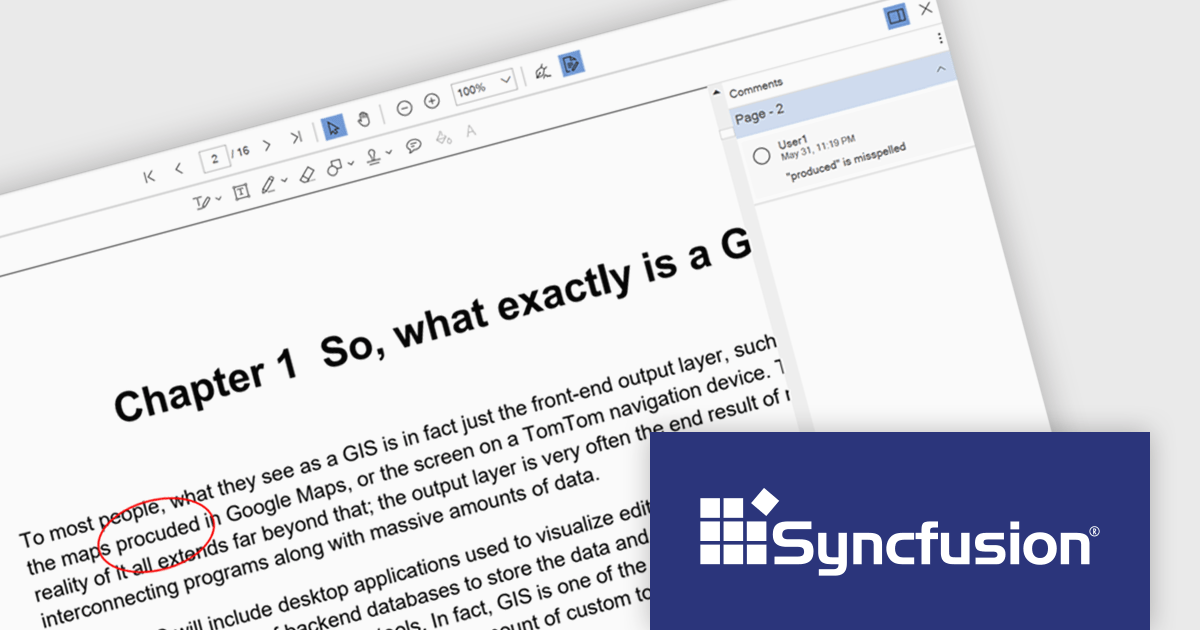
Task: Toggle the comments side panel
Action: pyautogui.click(x=896, y=16)
